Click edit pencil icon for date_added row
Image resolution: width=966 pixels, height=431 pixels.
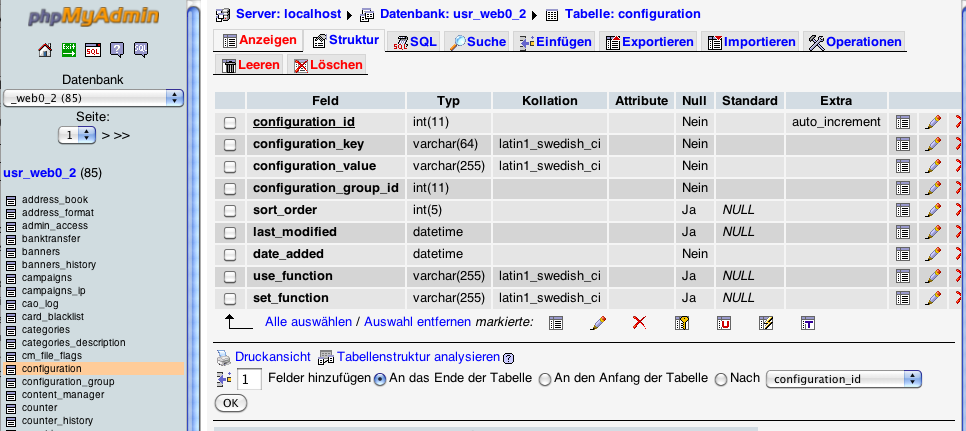(933, 254)
